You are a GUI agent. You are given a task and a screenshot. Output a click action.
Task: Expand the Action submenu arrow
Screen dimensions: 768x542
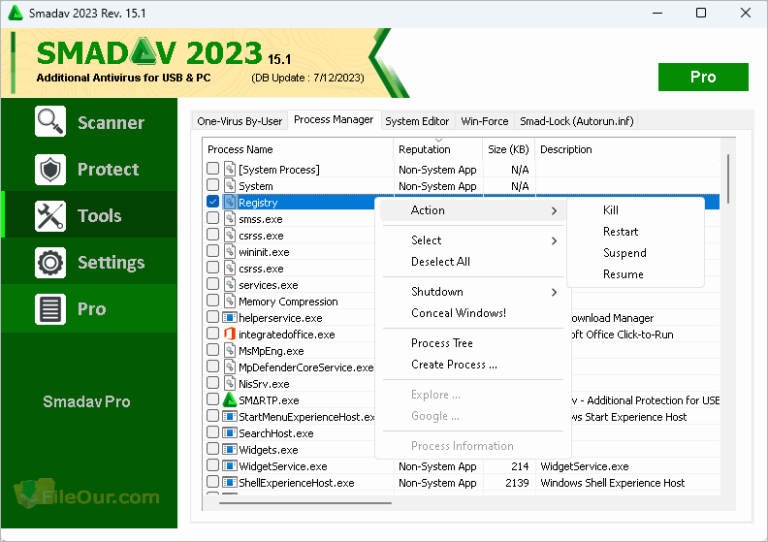coord(554,211)
